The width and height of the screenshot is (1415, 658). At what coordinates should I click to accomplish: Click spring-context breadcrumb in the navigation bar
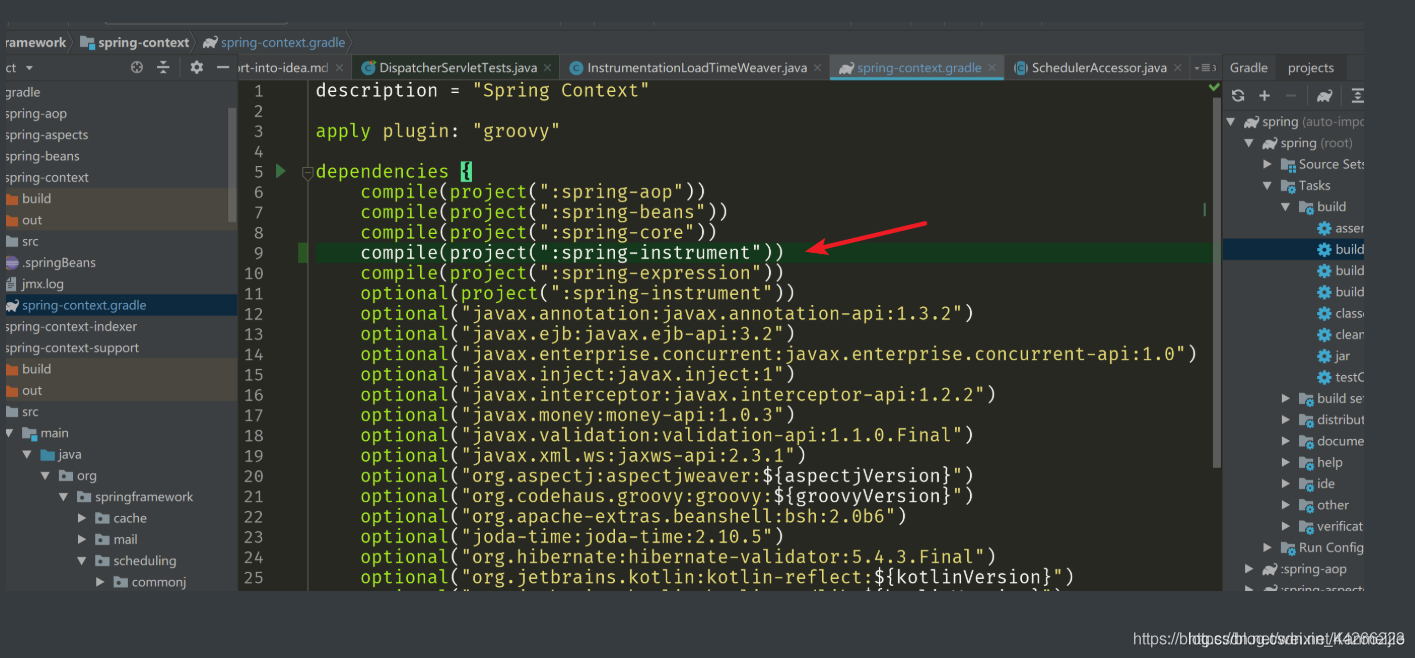pos(134,42)
